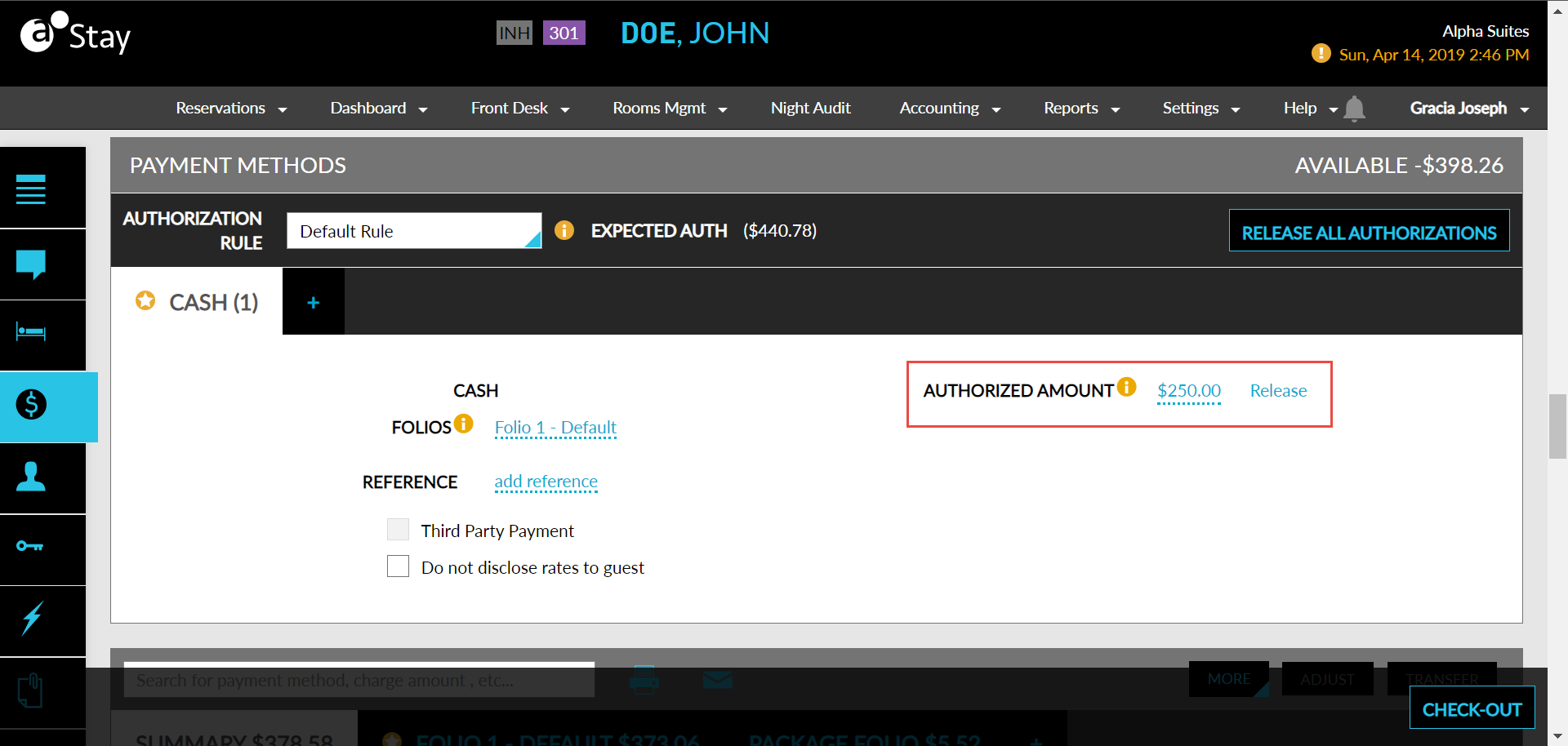
Task: Click the Folios info icon
Action: coord(464,424)
